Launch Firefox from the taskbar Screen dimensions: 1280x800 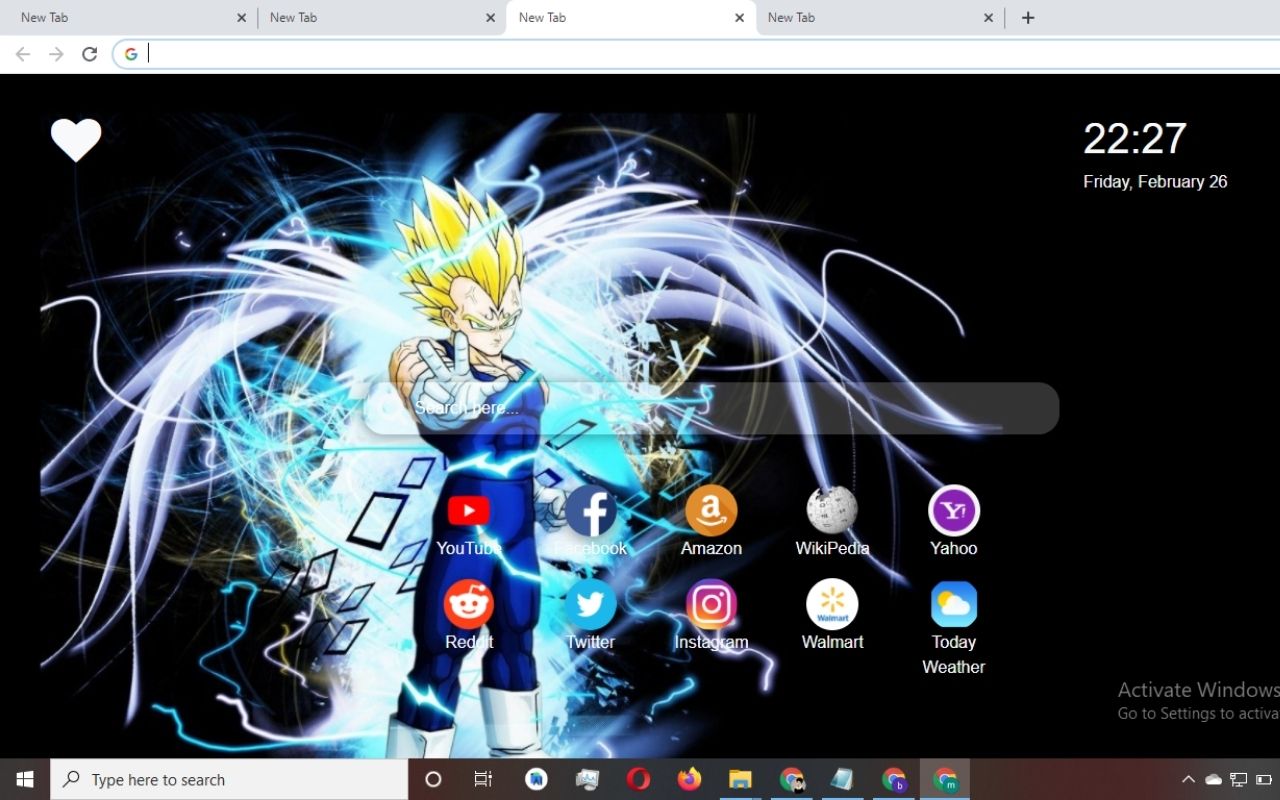point(689,779)
